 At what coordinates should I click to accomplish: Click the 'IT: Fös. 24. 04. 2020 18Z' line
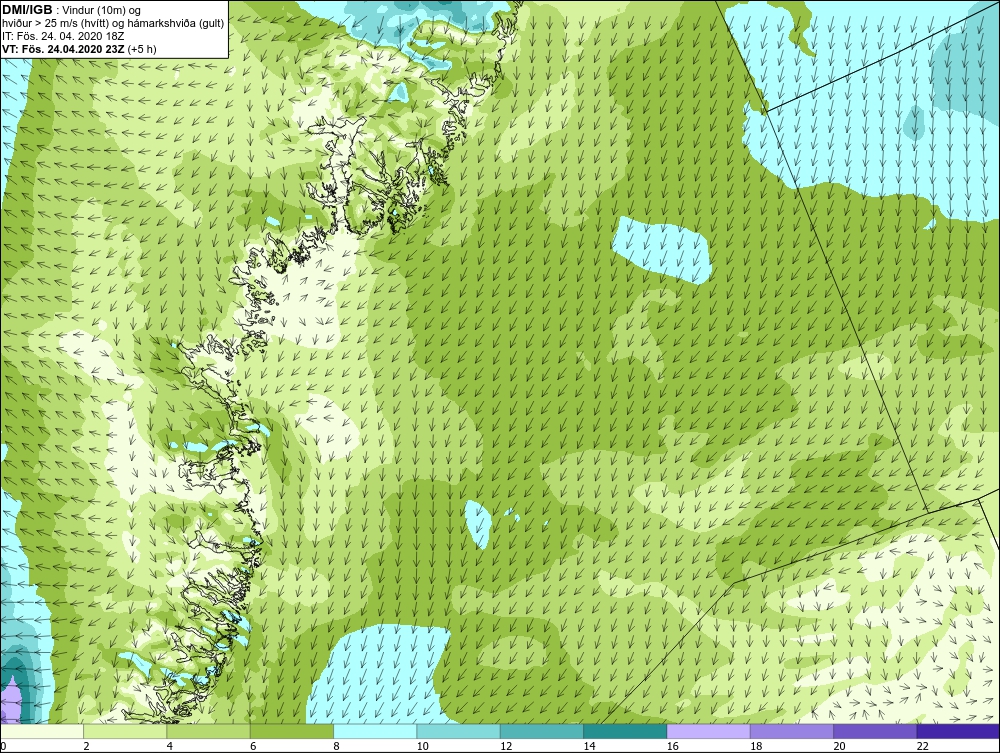click(x=63, y=36)
